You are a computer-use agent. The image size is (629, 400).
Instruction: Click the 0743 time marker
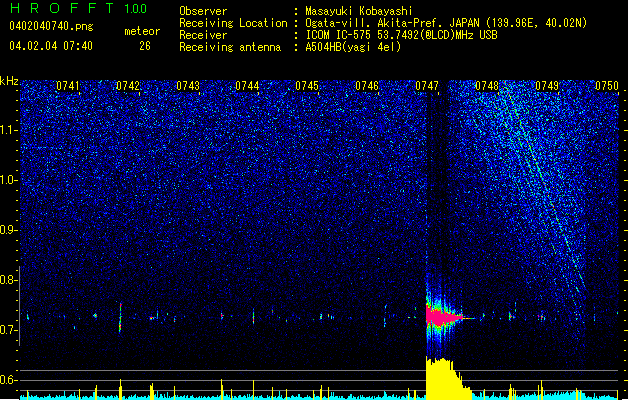click(x=188, y=86)
